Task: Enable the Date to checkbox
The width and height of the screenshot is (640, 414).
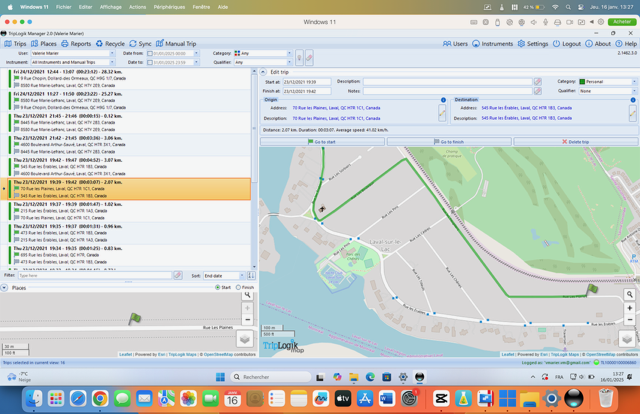Action: pyautogui.click(x=150, y=62)
